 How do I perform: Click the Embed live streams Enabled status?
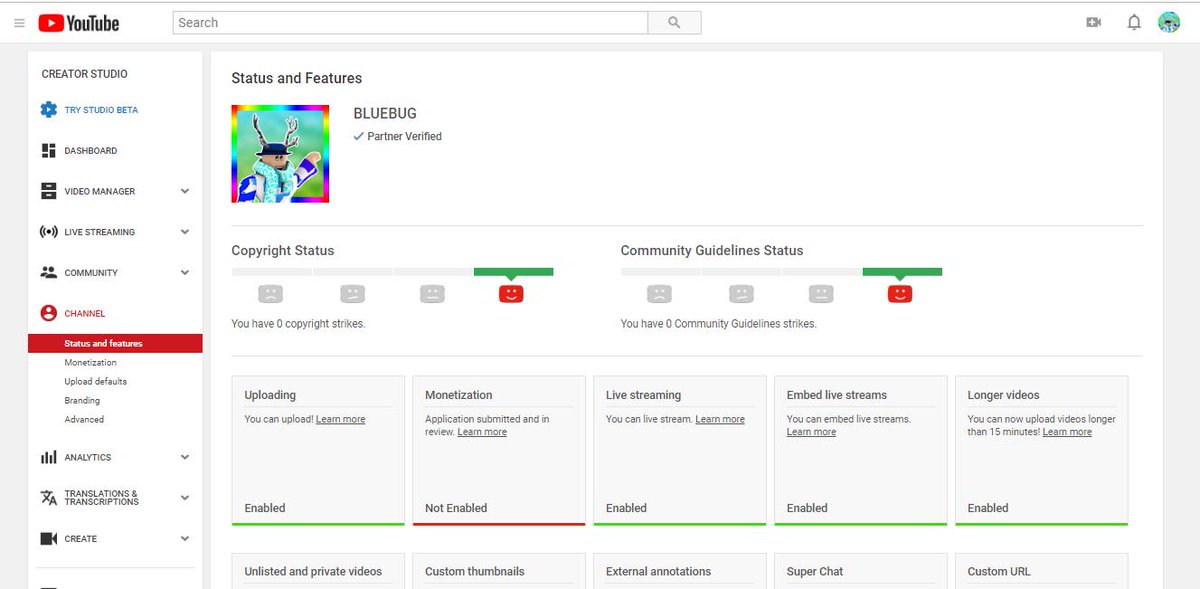pyautogui.click(x=807, y=508)
